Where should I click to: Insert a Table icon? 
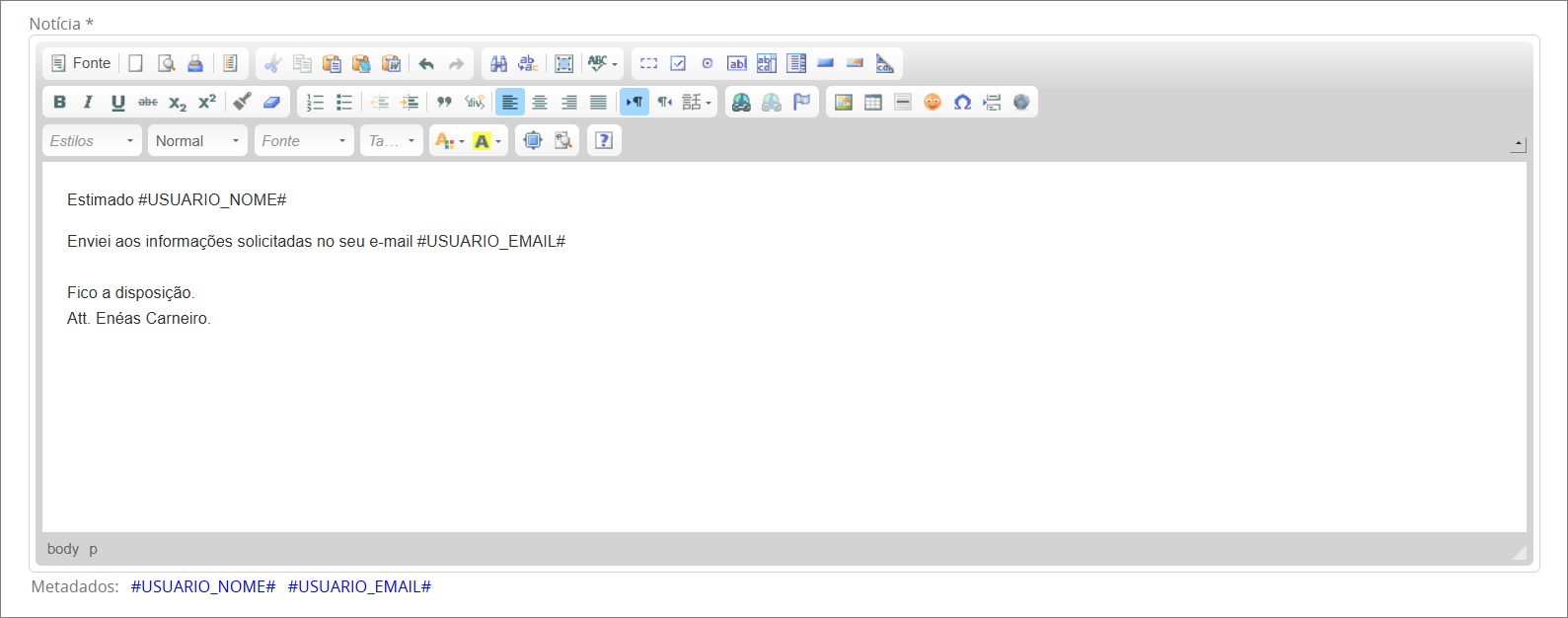click(x=873, y=102)
